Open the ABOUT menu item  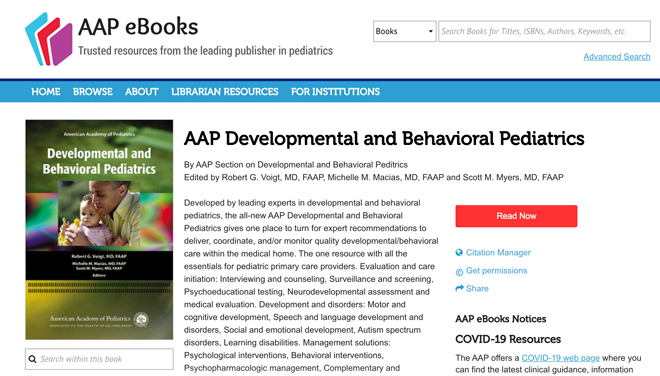click(142, 91)
